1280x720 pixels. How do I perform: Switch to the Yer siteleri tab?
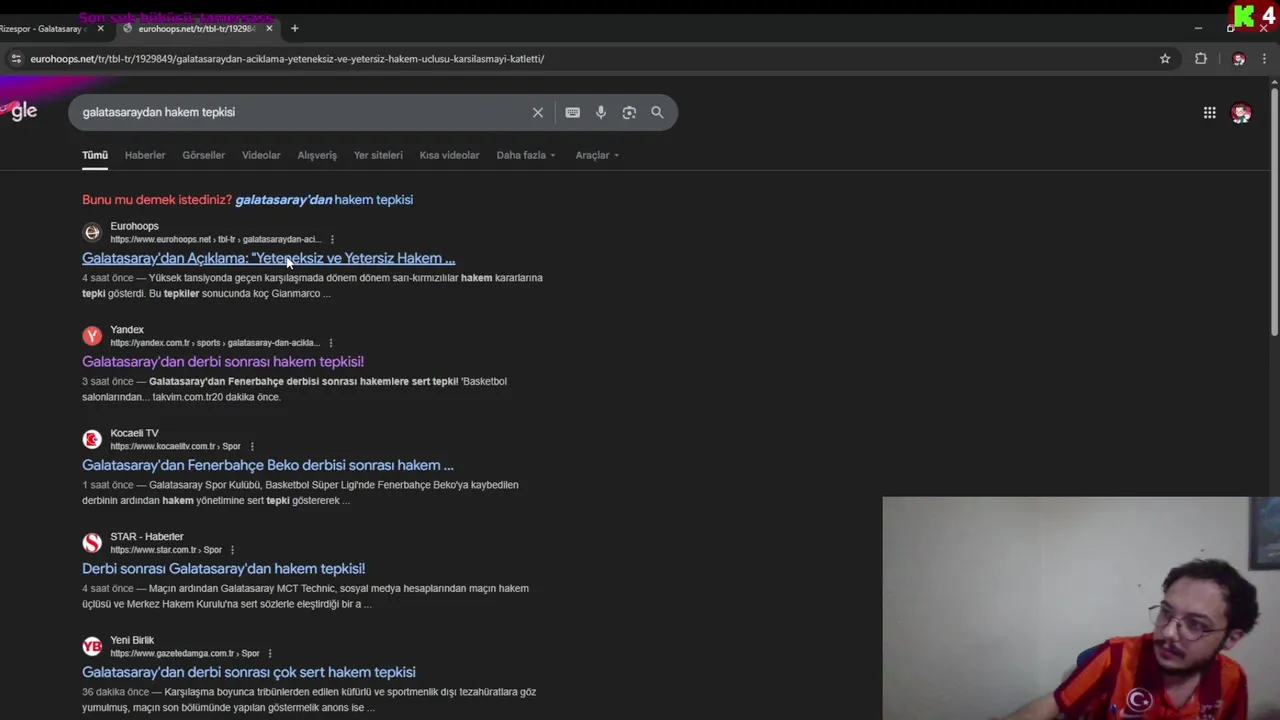pyautogui.click(x=378, y=155)
